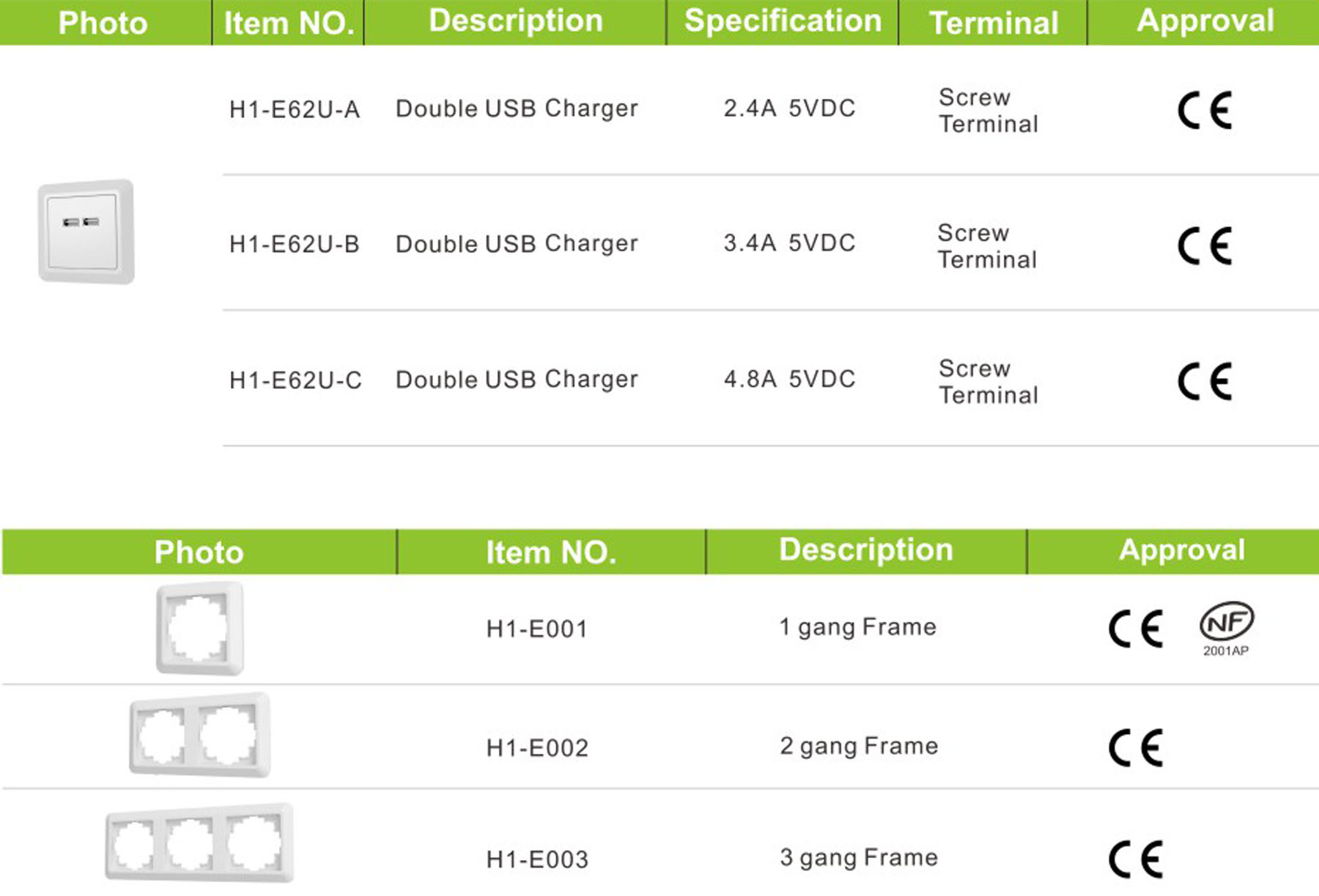1319x896 pixels.
Task: Click the Terminal column header
Action: [994, 23]
